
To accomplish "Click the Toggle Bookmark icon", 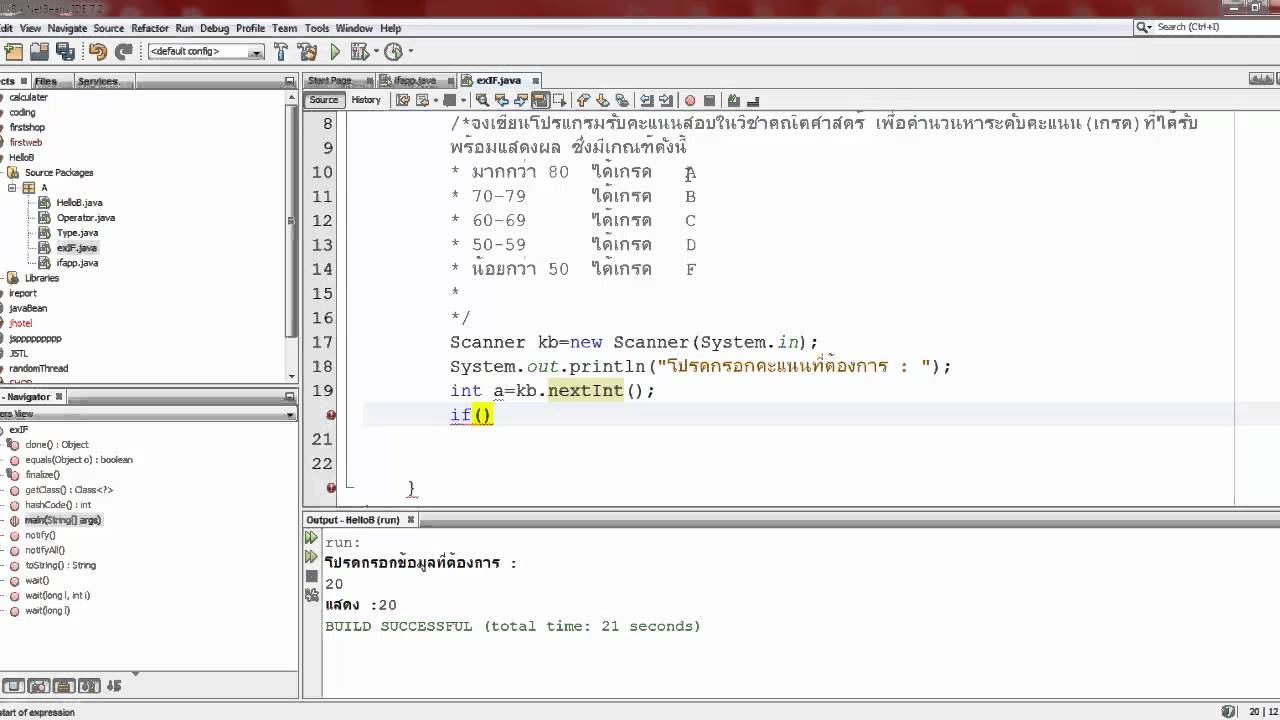I will pos(622,100).
